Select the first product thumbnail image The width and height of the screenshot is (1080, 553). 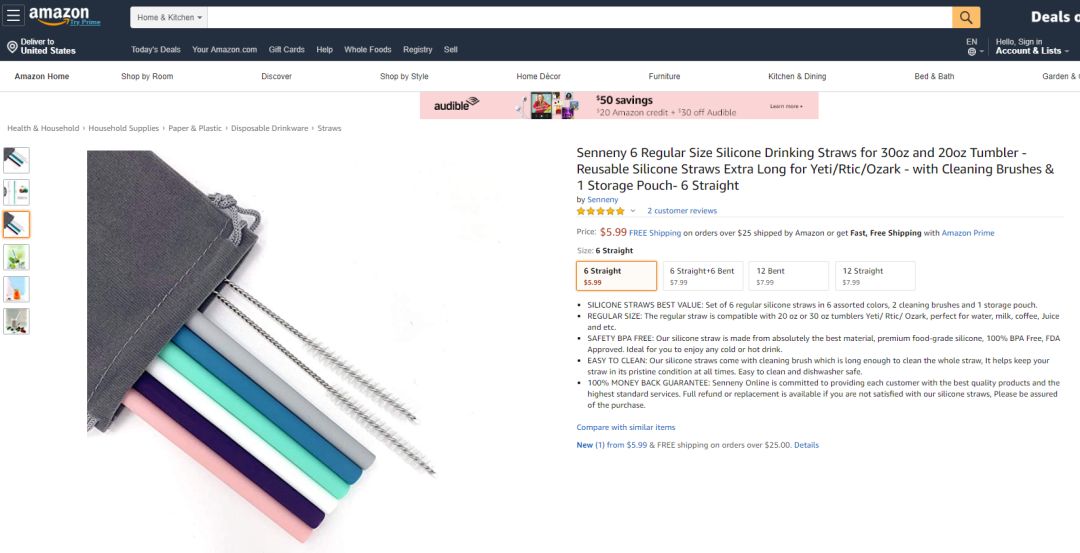(17, 160)
